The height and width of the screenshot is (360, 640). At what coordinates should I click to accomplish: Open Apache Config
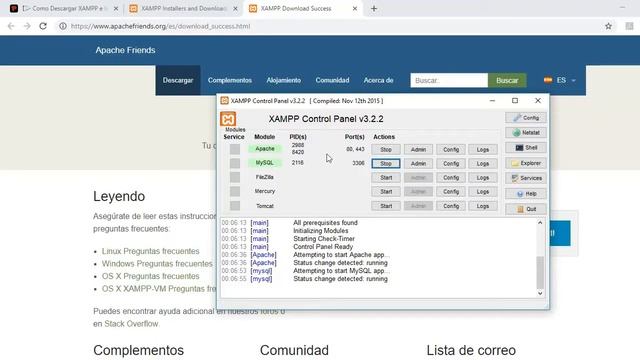(x=451, y=150)
